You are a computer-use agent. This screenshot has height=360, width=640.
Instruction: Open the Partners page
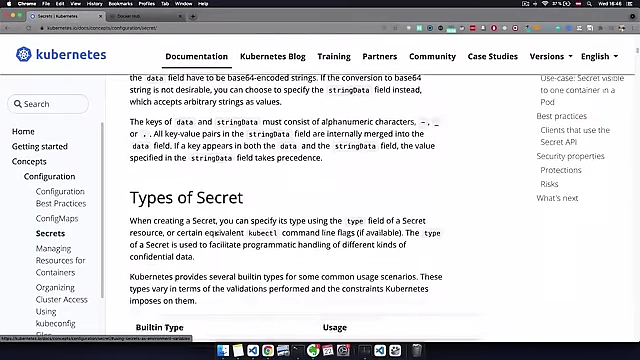[380, 56]
